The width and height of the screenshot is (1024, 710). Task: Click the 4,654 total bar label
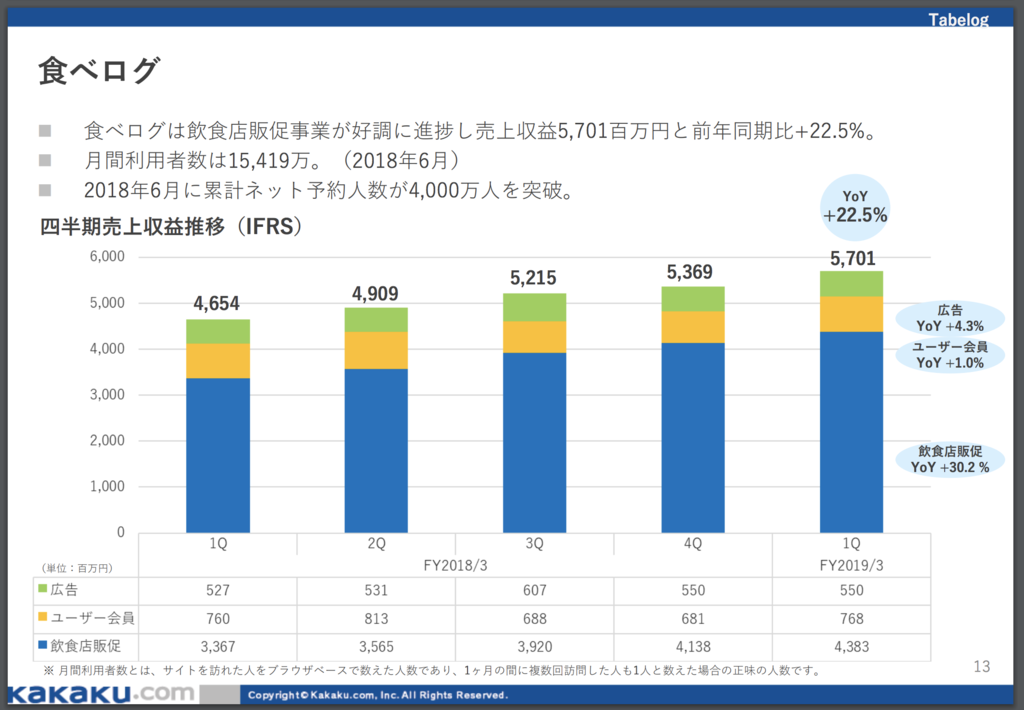216,304
